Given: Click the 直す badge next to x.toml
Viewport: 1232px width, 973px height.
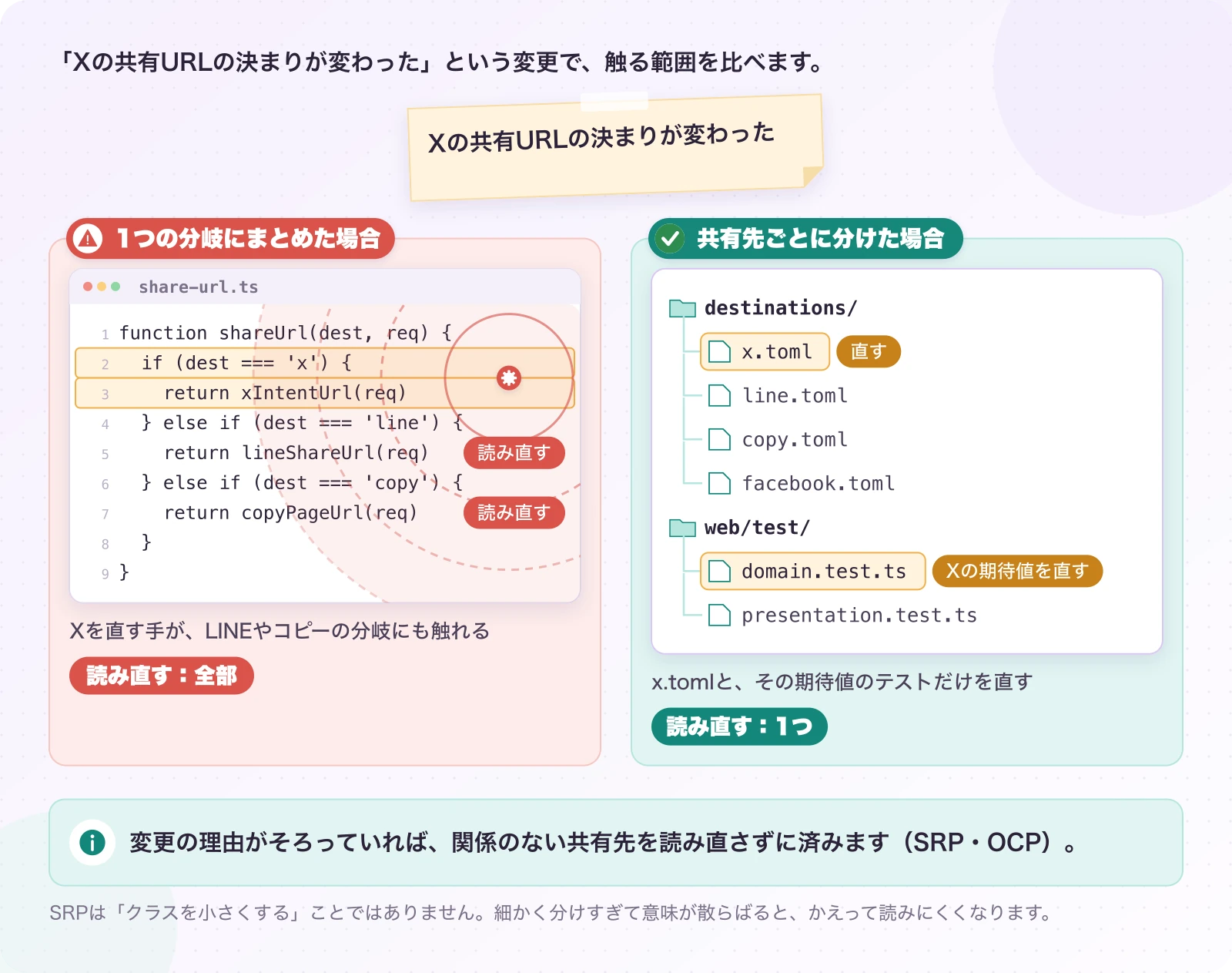Looking at the screenshot, I should [869, 352].
